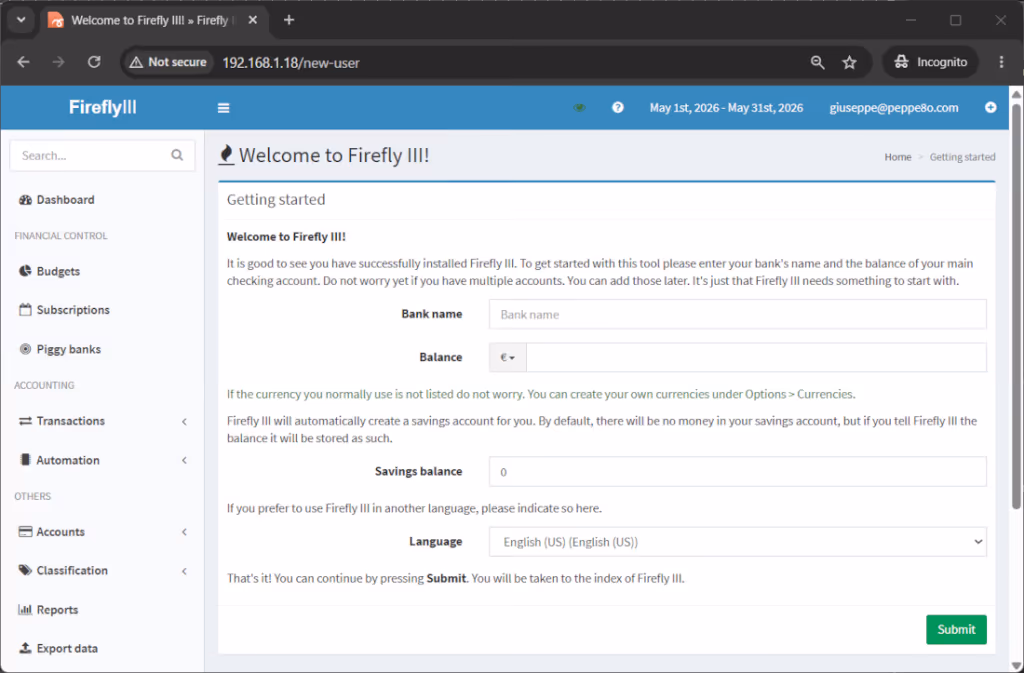This screenshot has width=1024, height=673.
Task: Focus the sidebar Search box
Action: pyautogui.click(x=91, y=155)
